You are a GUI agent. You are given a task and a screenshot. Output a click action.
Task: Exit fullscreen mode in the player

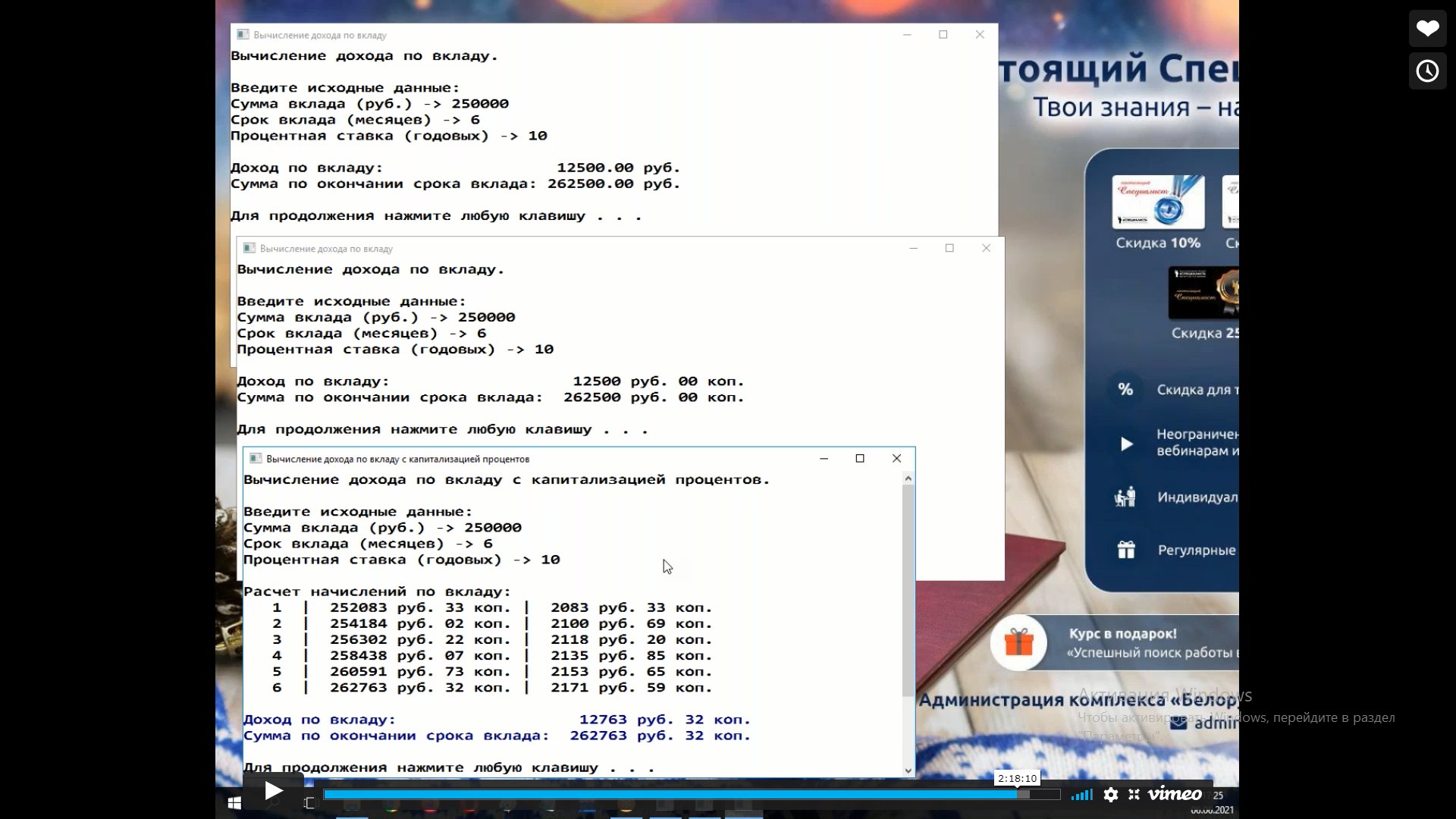point(1134,795)
